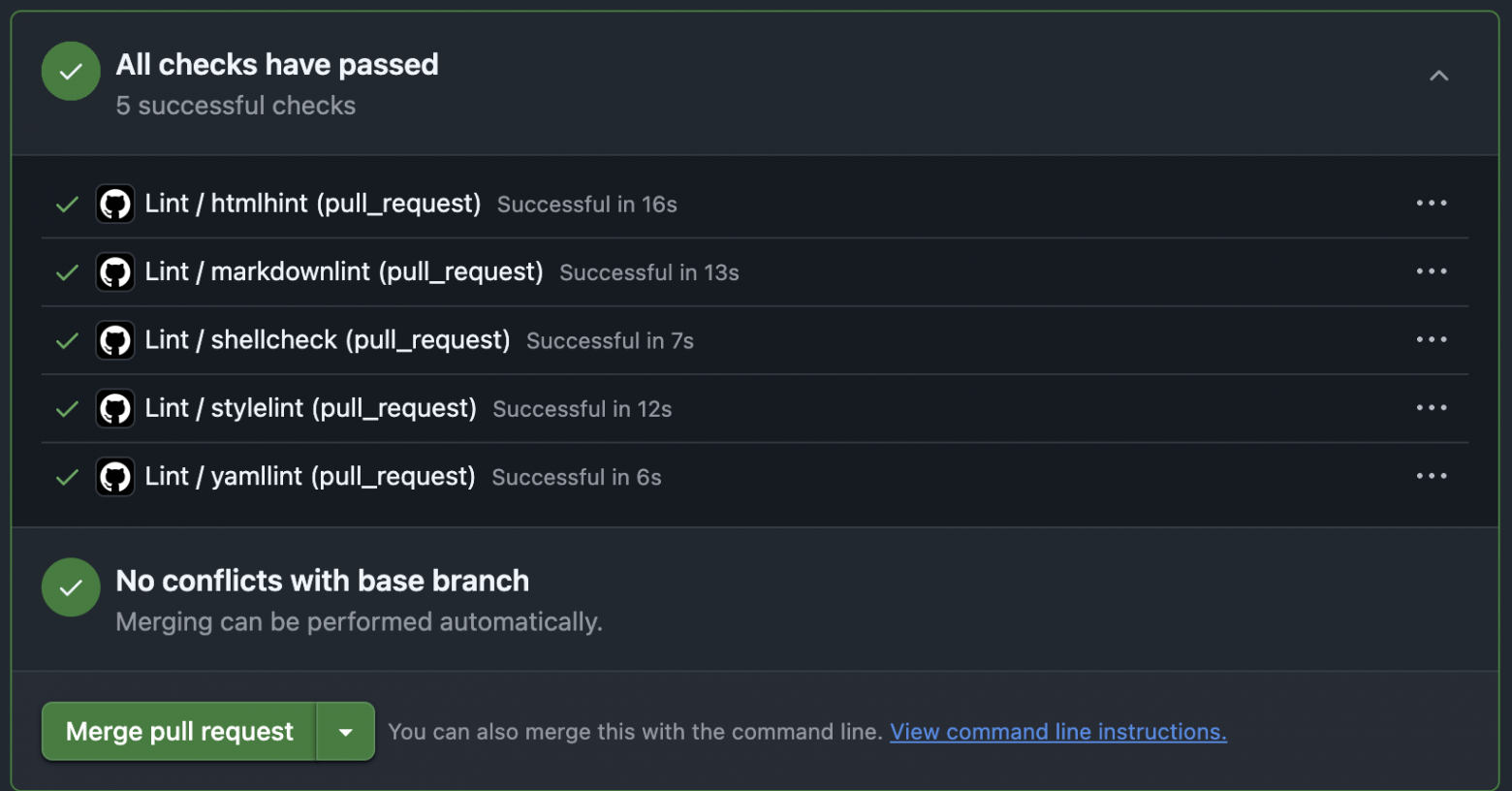Click GitHub icon beside htmlhint check

point(115,205)
